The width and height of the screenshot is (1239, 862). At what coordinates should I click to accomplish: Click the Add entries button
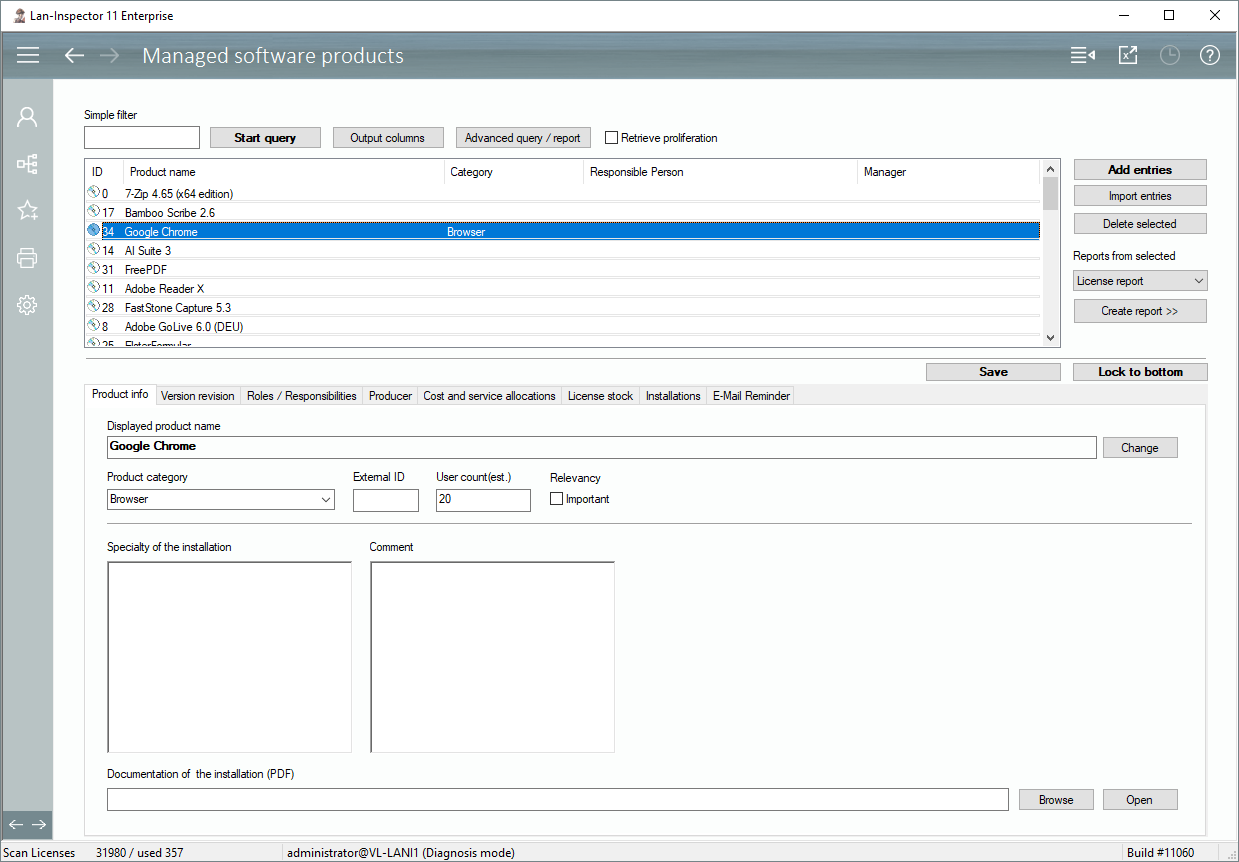point(1140,170)
